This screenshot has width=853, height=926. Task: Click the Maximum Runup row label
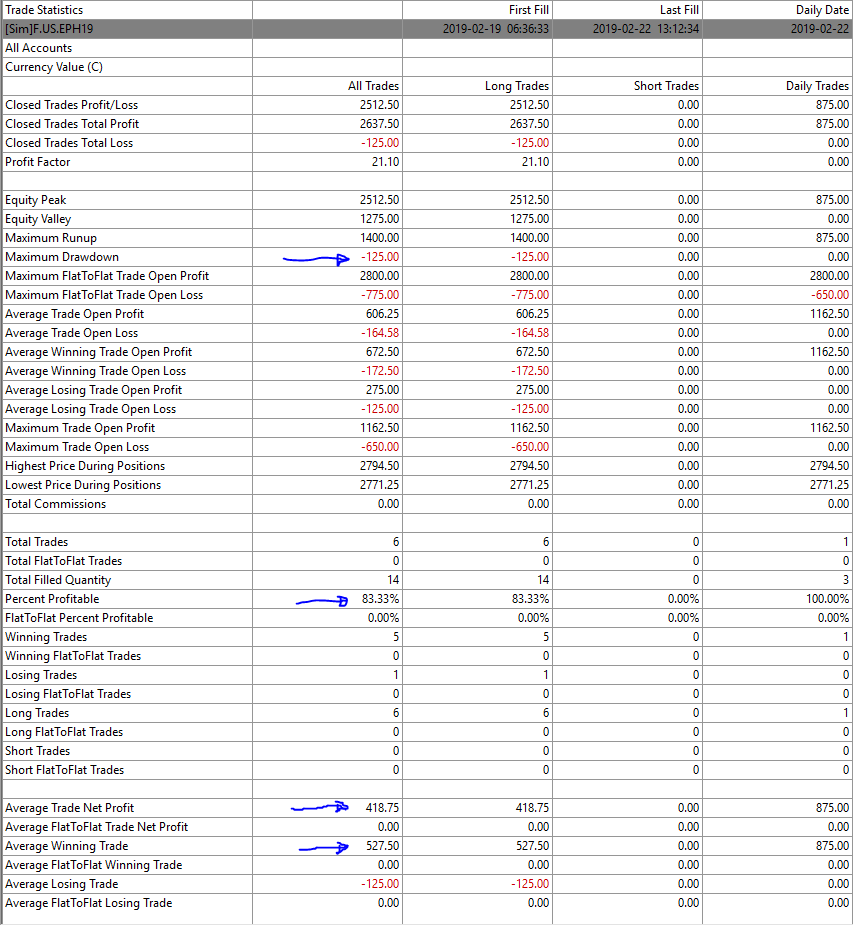[x=51, y=238]
